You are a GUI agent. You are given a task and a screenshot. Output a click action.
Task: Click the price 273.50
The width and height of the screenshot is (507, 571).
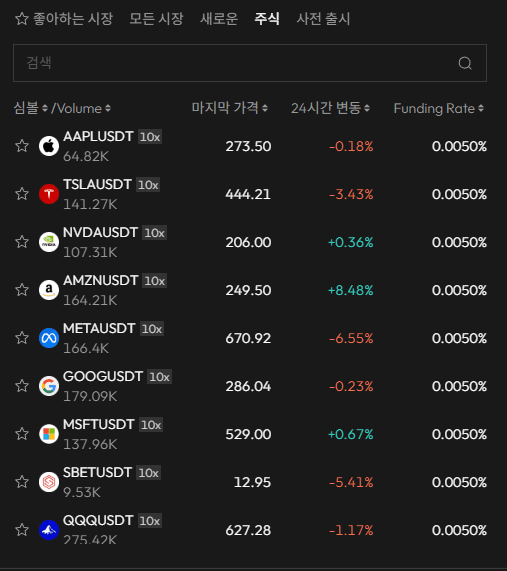[248, 146]
